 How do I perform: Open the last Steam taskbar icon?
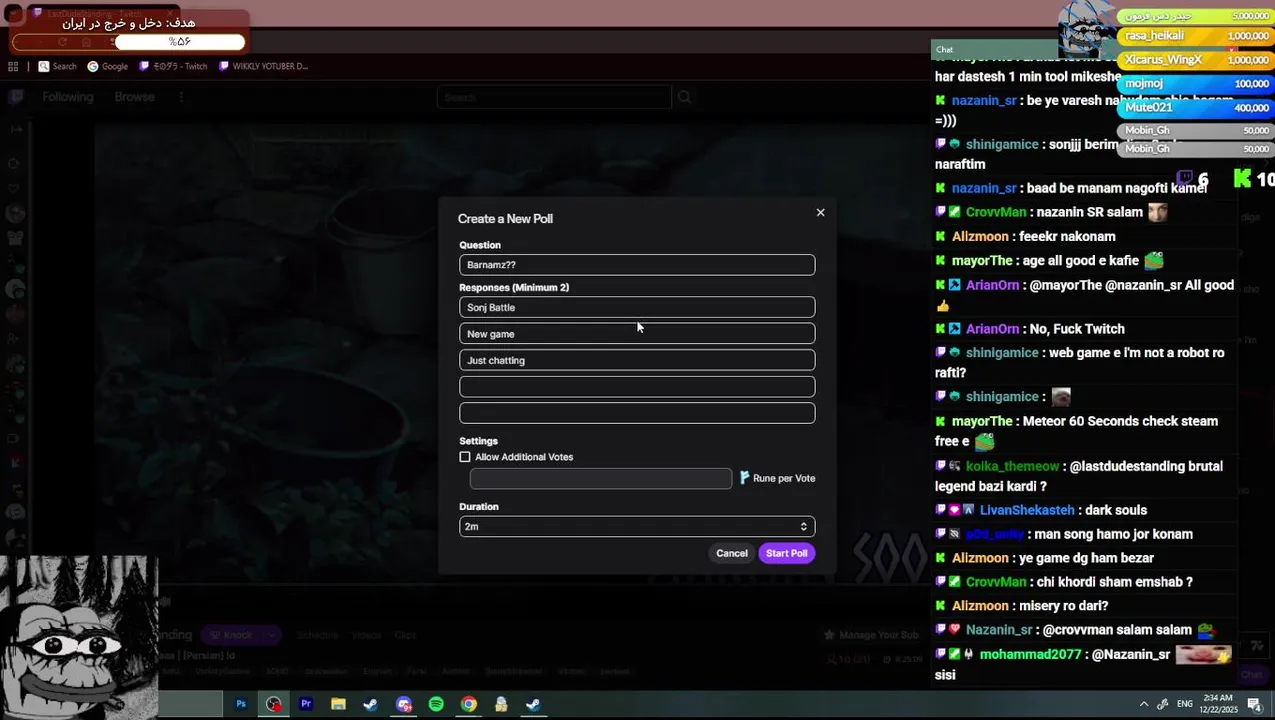tap(533, 704)
